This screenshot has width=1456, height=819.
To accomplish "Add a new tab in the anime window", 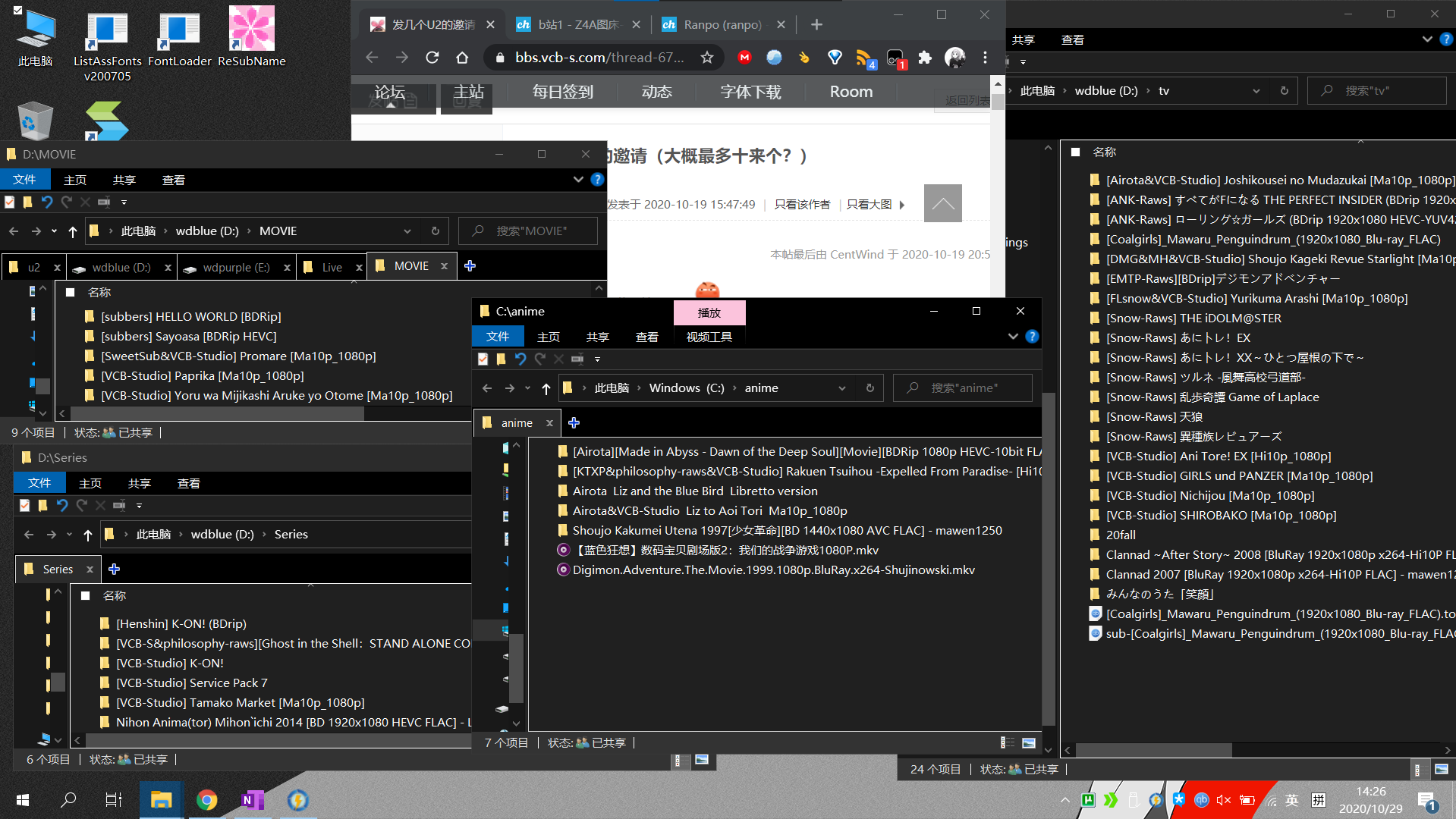I will (x=574, y=423).
